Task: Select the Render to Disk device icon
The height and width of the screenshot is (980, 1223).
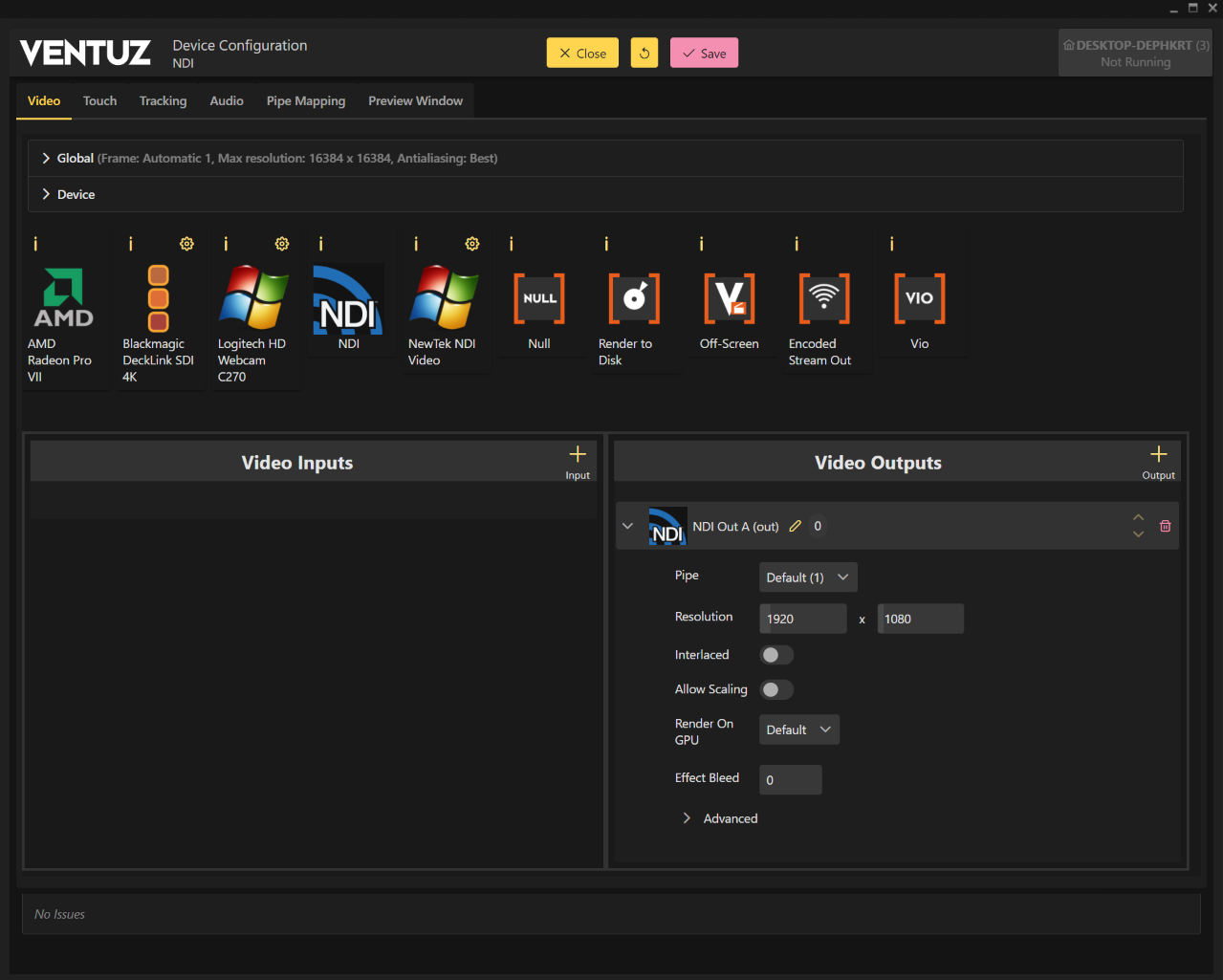Action: point(634,298)
